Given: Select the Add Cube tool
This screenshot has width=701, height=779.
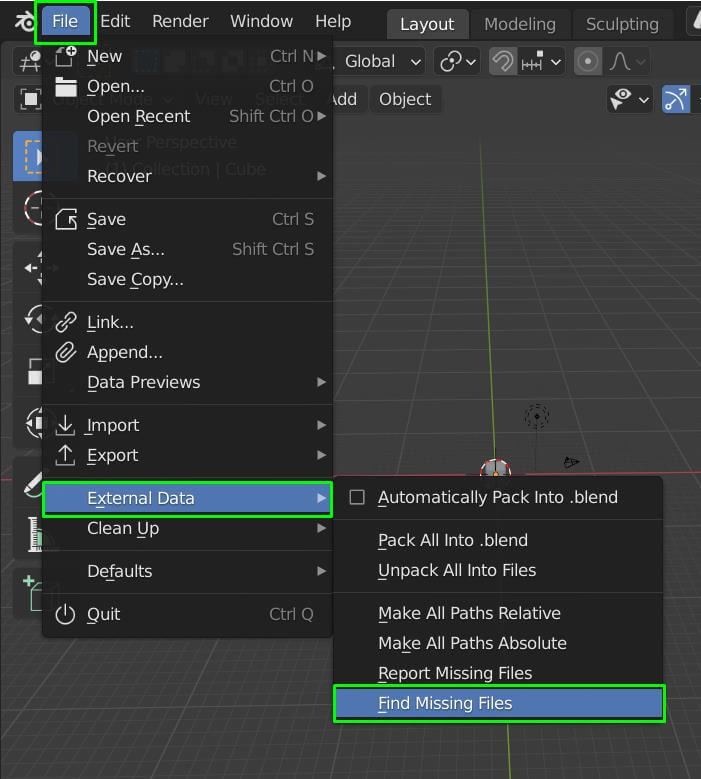Looking at the screenshot, I should coord(32,592).
